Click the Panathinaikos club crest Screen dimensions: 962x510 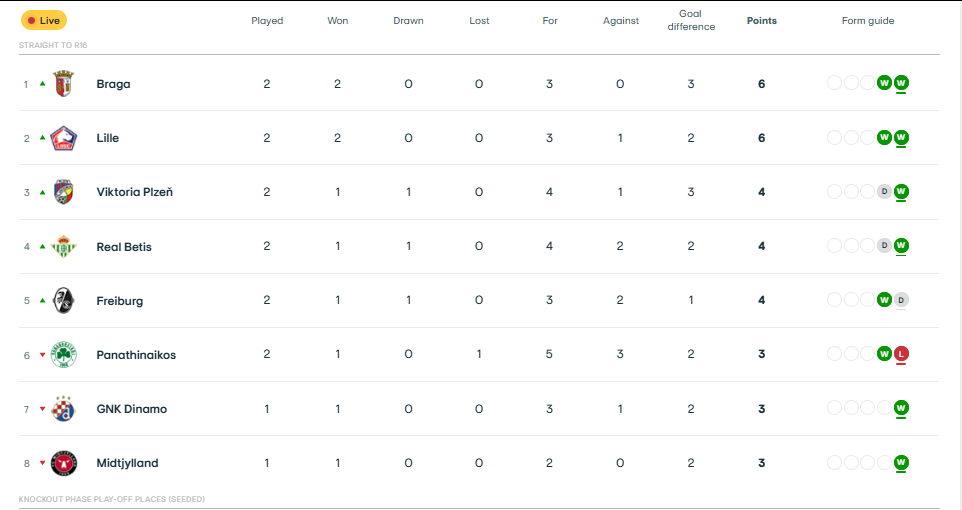point(63,355)
